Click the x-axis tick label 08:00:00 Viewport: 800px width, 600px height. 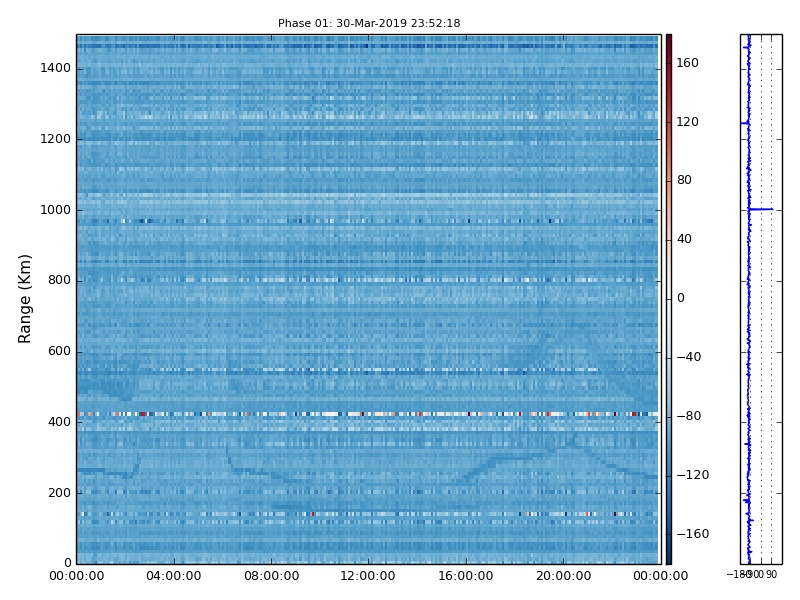[271, 577]
